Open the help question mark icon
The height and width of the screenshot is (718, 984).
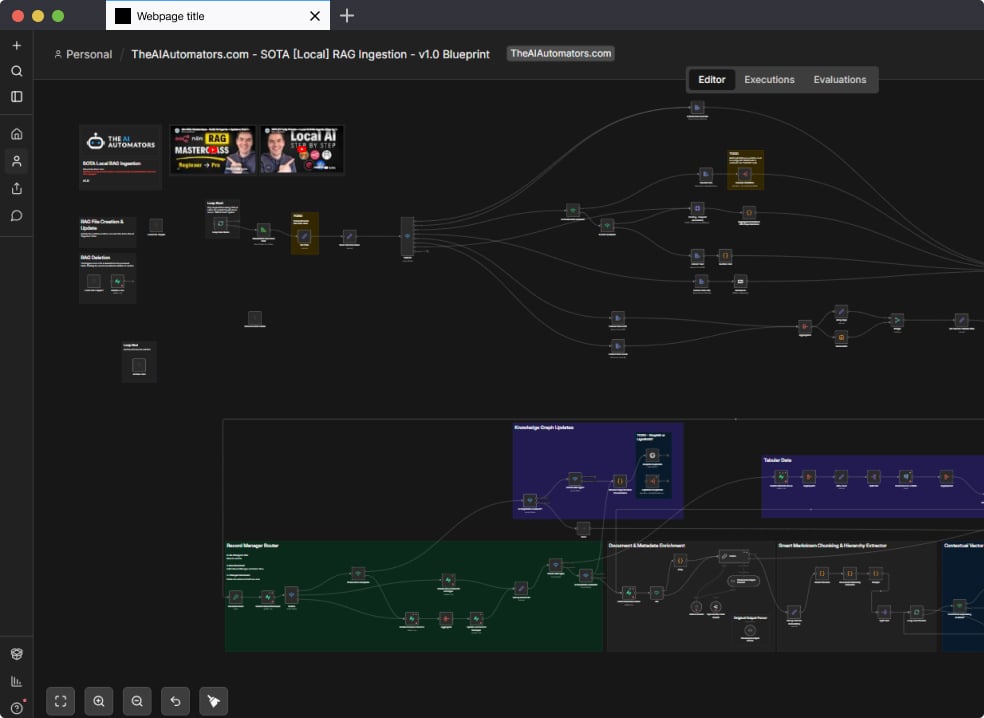click(x=16, y=708)
